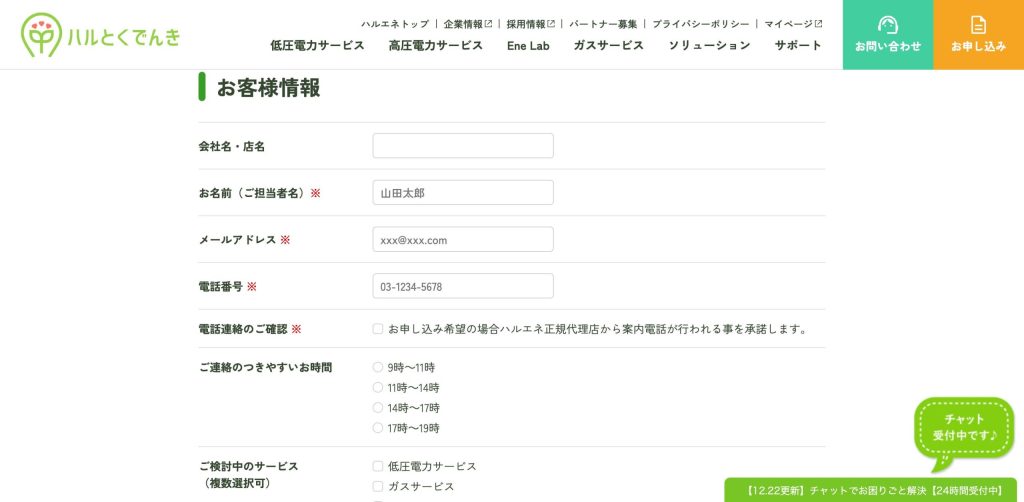The image size is (1024, 502).
Task: Click the お客様情報 heading text
Action: 268,87
